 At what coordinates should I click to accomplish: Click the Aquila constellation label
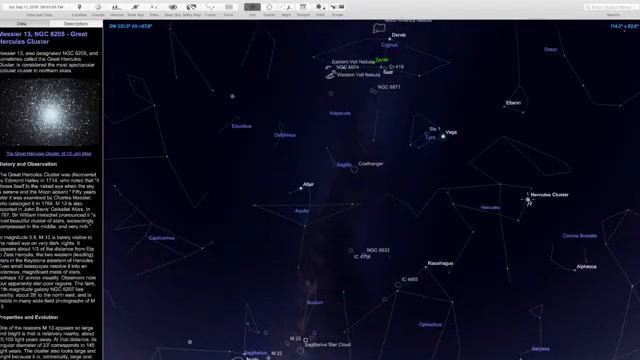coord(302,211)
